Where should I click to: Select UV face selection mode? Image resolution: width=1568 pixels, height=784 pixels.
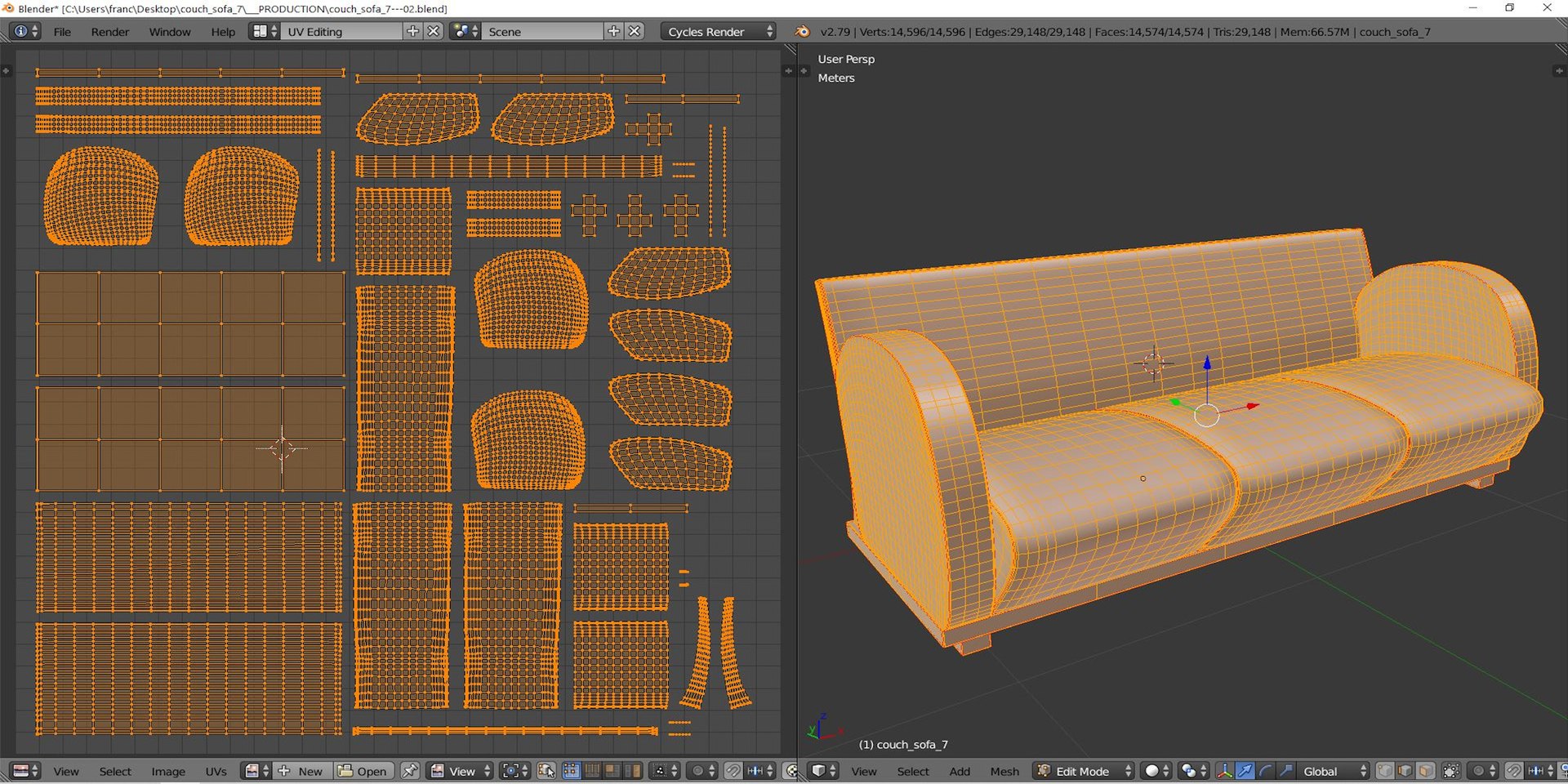point(612,771)
